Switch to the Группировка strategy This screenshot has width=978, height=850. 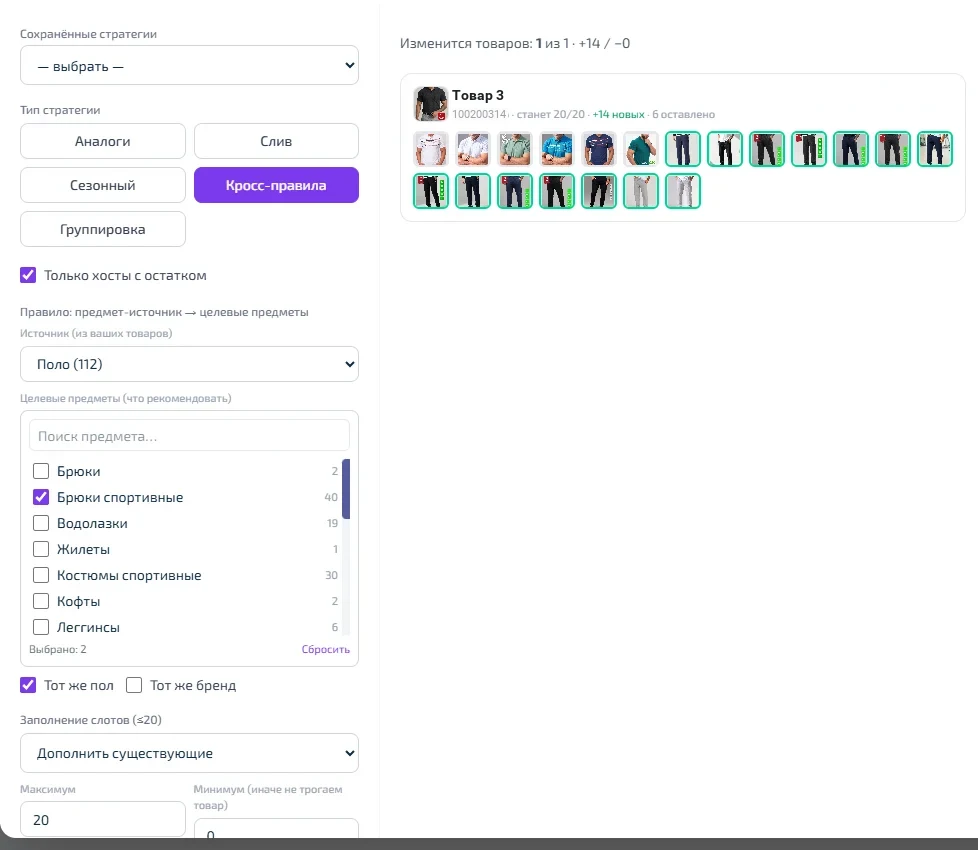[x=103, y=229]
